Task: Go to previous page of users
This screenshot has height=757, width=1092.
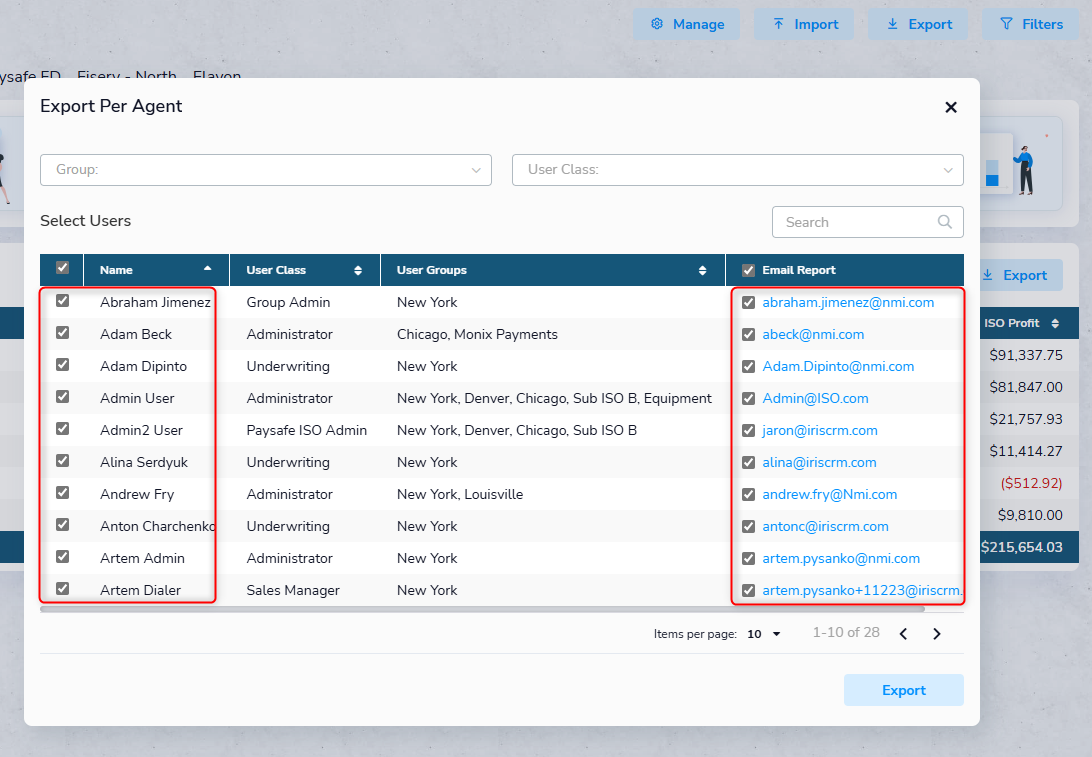Action: [903, 634]
